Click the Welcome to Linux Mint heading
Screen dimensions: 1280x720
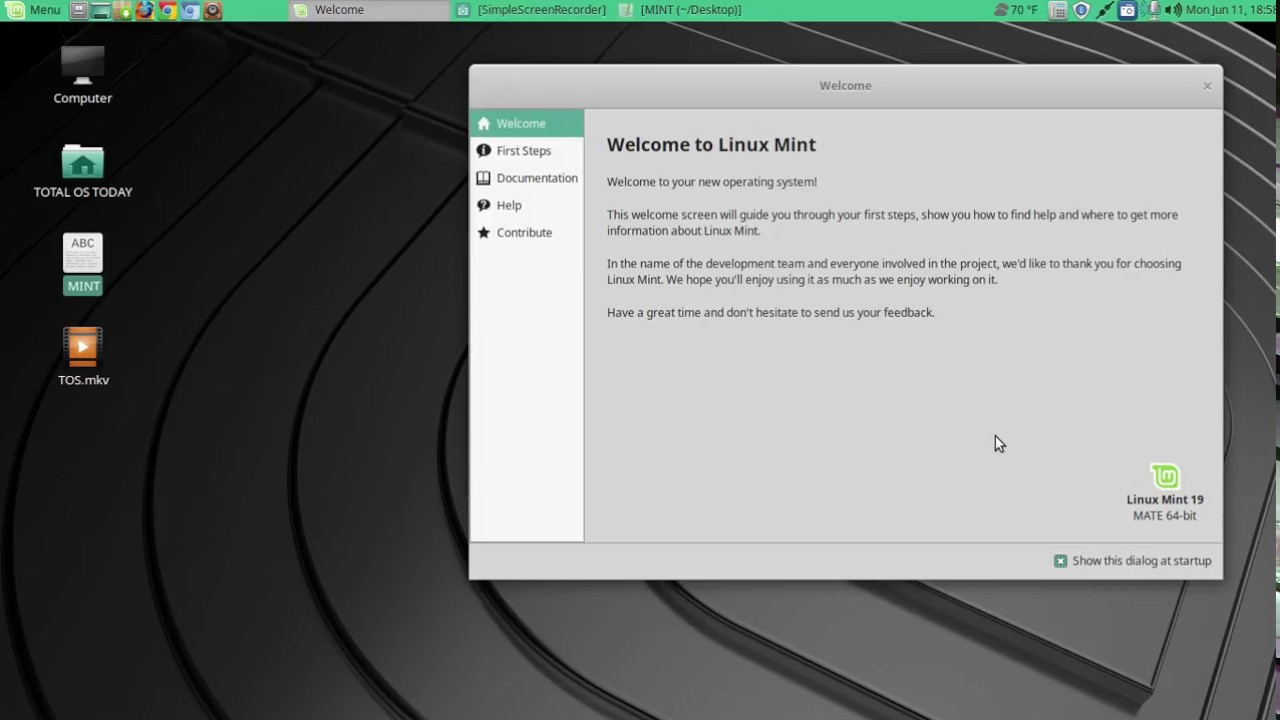[711, 145]
